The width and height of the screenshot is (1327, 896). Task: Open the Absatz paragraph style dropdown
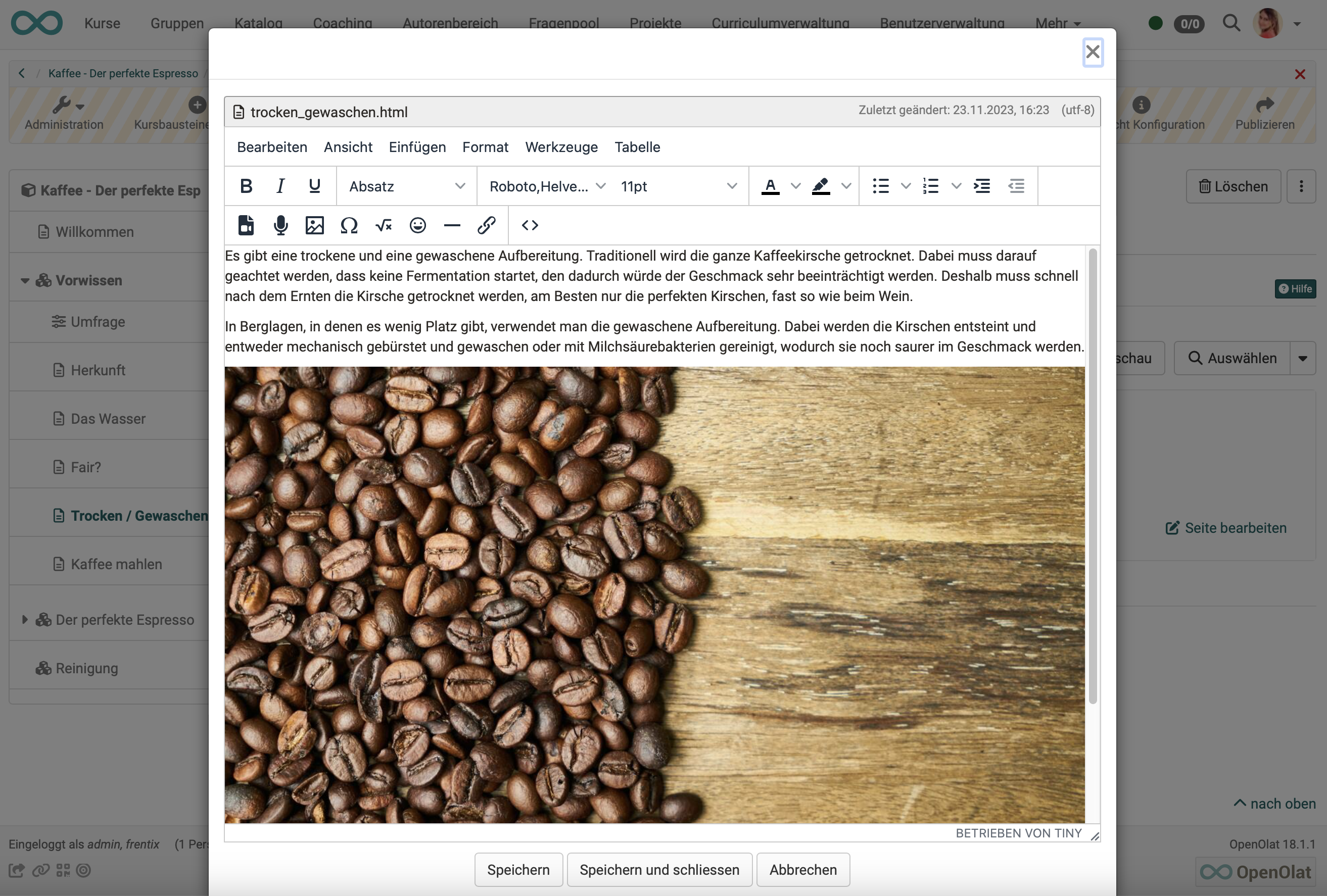point(406,186)
